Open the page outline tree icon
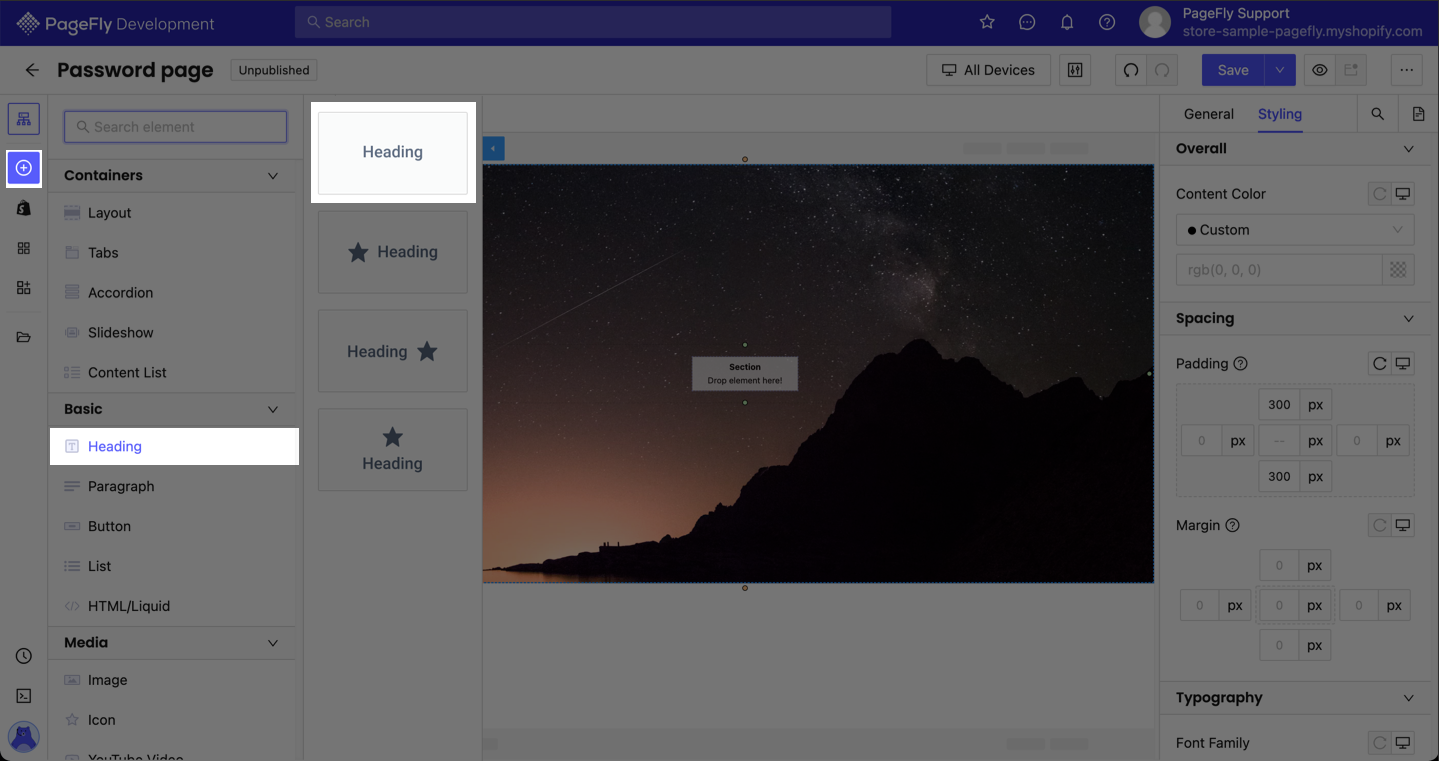The height and width of the screenshot is (761, 1439). coord(24,119)
